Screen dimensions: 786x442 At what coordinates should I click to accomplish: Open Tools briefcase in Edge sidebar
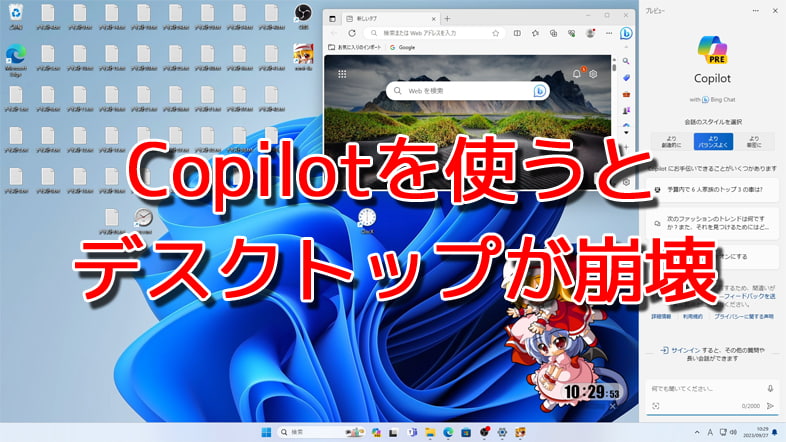pos(626,94)
